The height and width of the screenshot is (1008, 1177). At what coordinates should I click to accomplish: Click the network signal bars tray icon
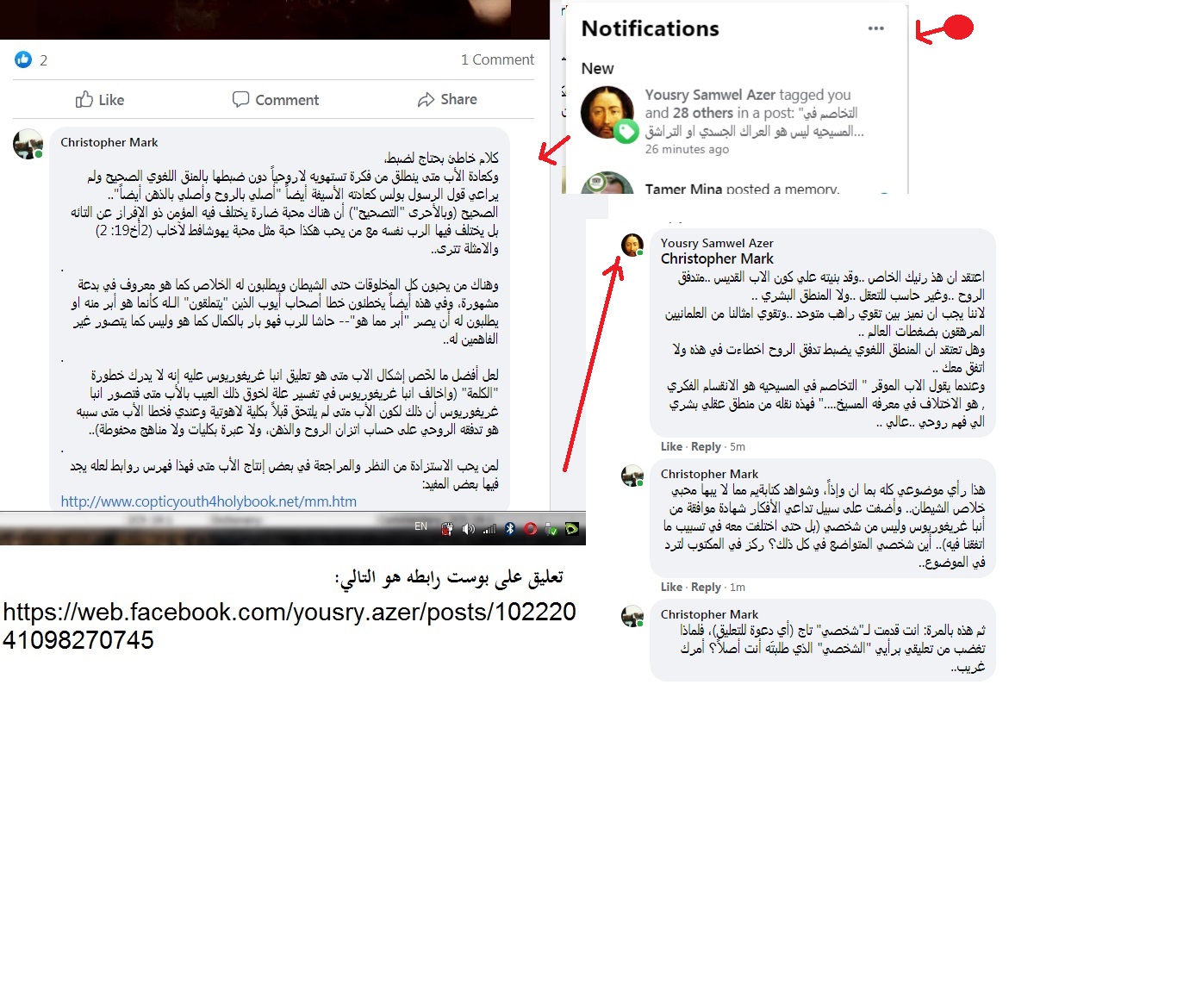(489, 529)
